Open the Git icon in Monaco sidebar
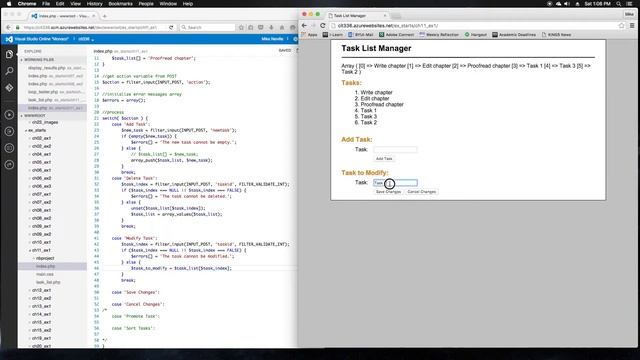This screenshot has width=640, height=360. (9, 88)
